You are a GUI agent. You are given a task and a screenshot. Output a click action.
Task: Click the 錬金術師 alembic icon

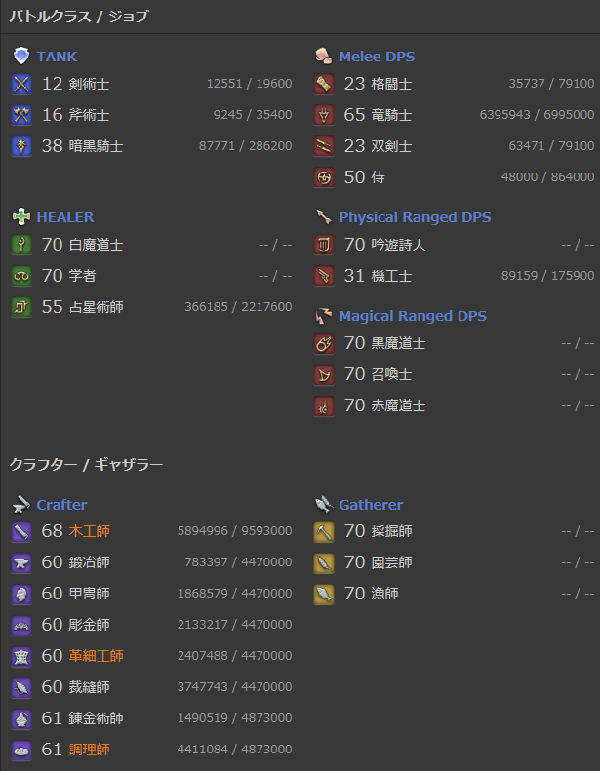click(x=21, y=718)
